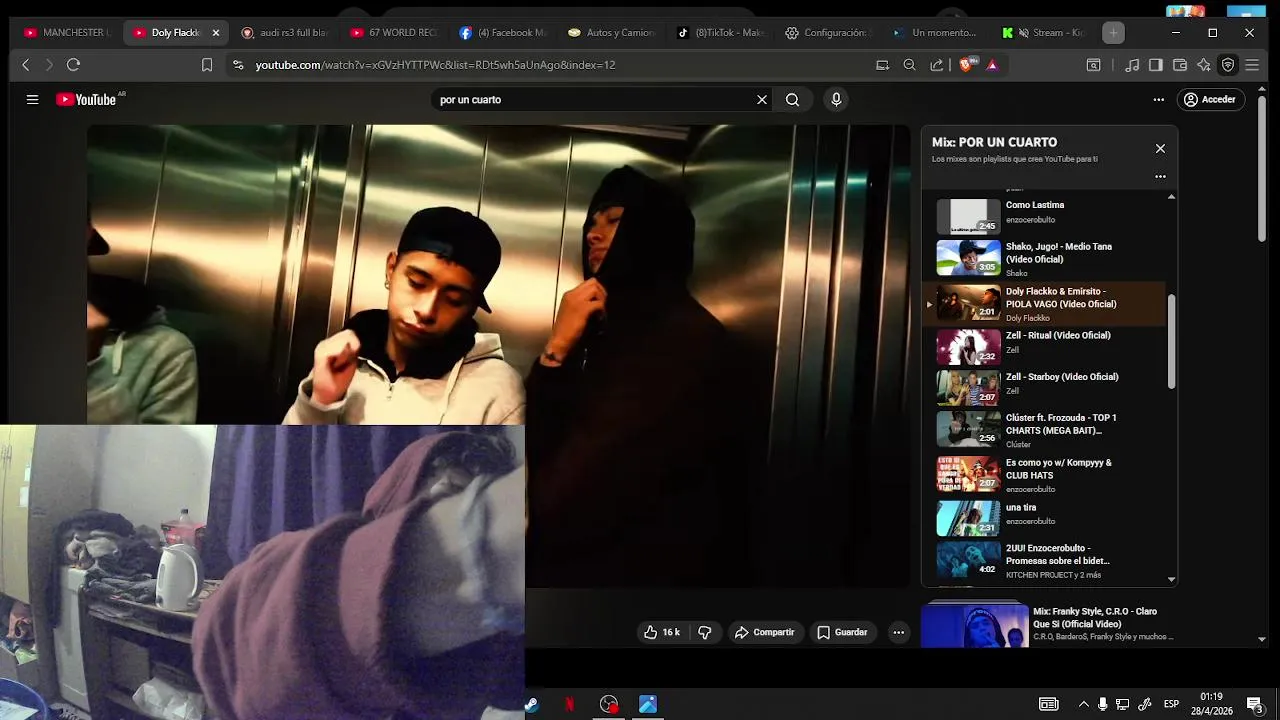Play una tira by enzocerobulto
The height and width of the screenshot is (720, 1280).
tap(1046, 518)
